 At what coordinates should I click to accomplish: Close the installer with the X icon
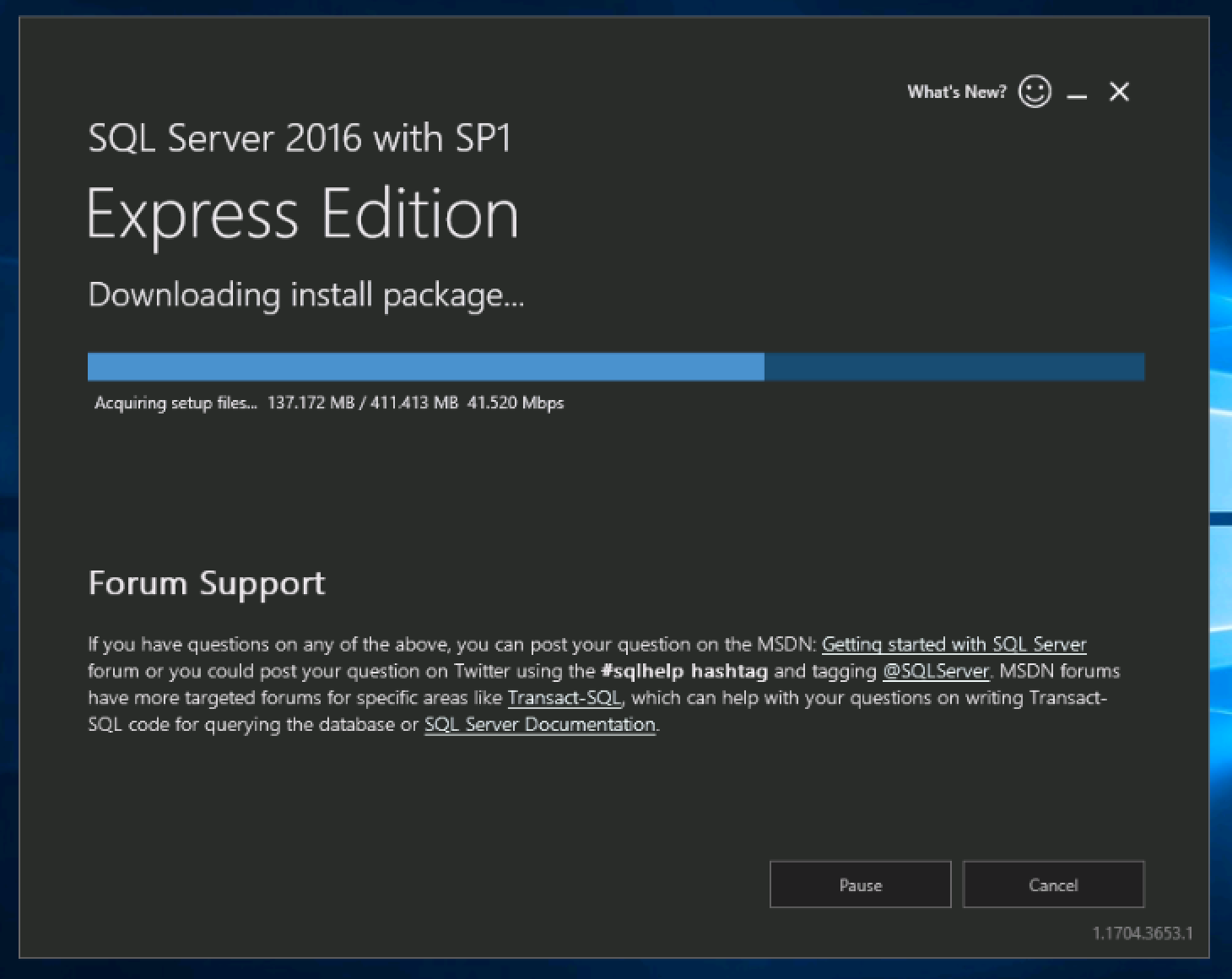pos(1119,92)
